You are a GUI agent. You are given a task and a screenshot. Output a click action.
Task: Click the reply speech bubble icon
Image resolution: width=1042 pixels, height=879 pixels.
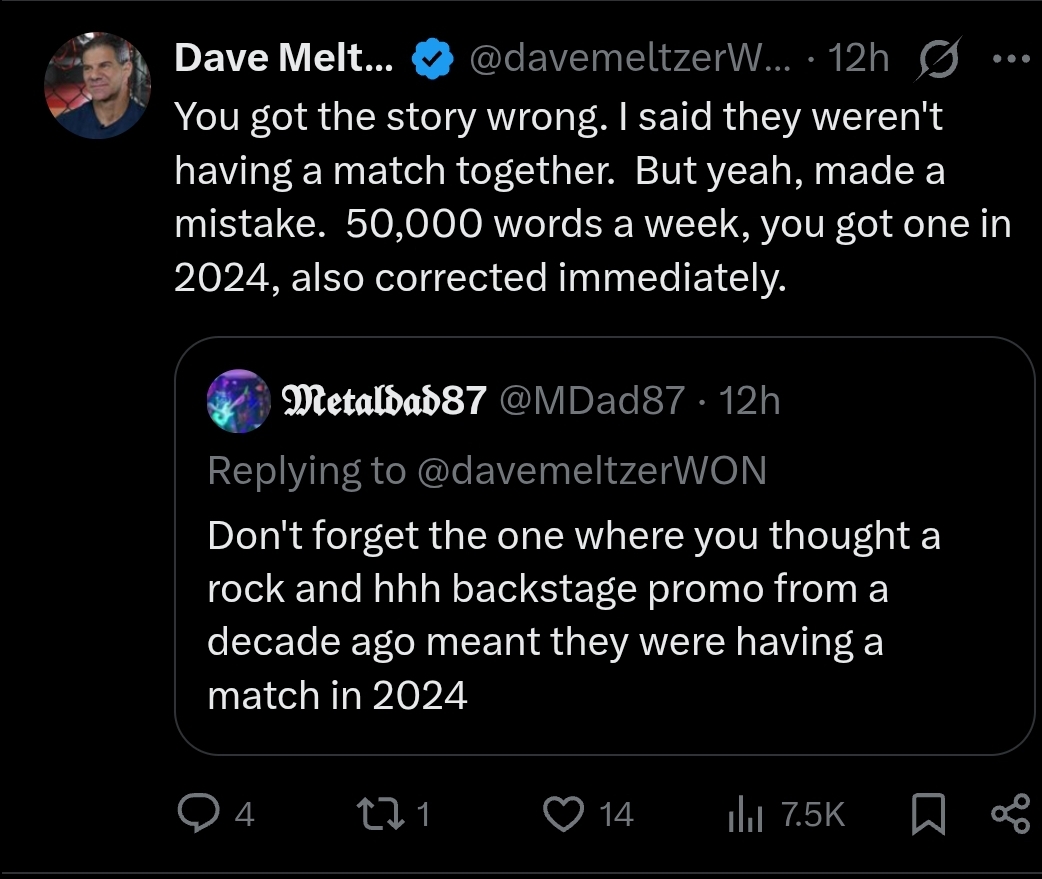(x=197, y=814)
